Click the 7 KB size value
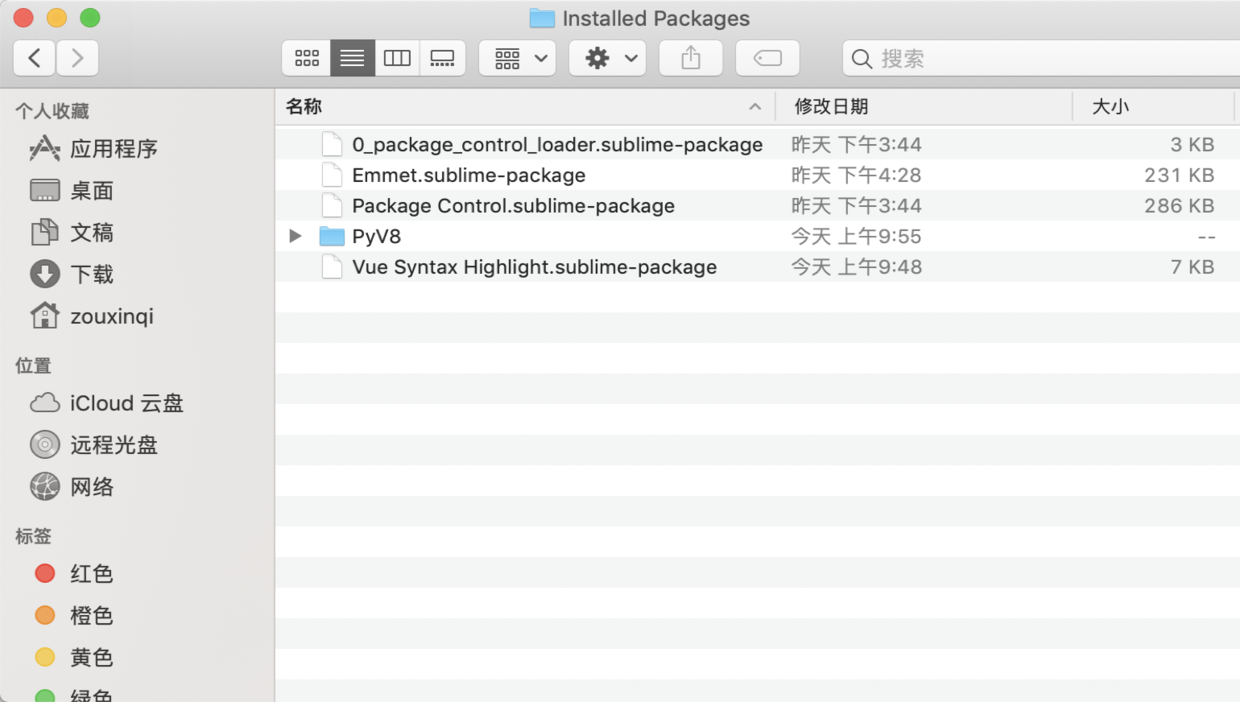The image size is (1240, 702). pos(1193,267)
